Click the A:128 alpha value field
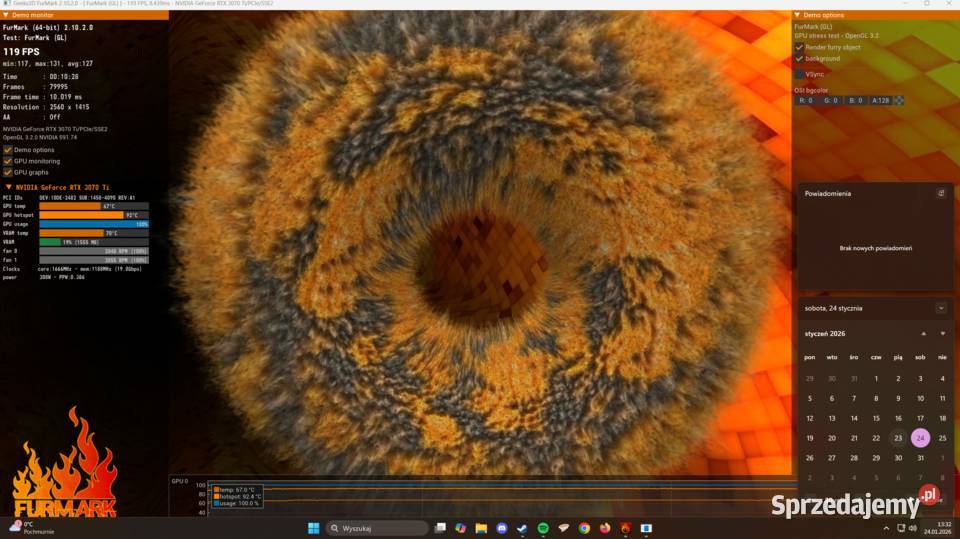The height and width of the screenshot is (539, 960). (x=880, y=100)
